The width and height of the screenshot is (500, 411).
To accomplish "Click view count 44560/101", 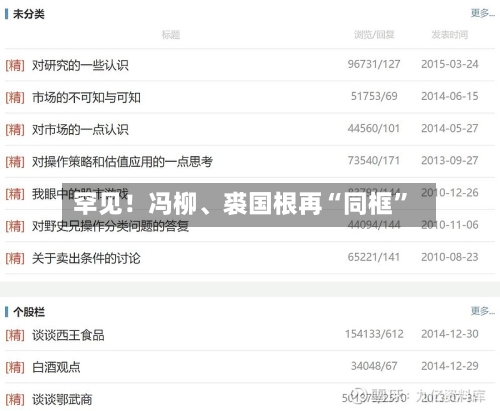I will click(374, 128).
